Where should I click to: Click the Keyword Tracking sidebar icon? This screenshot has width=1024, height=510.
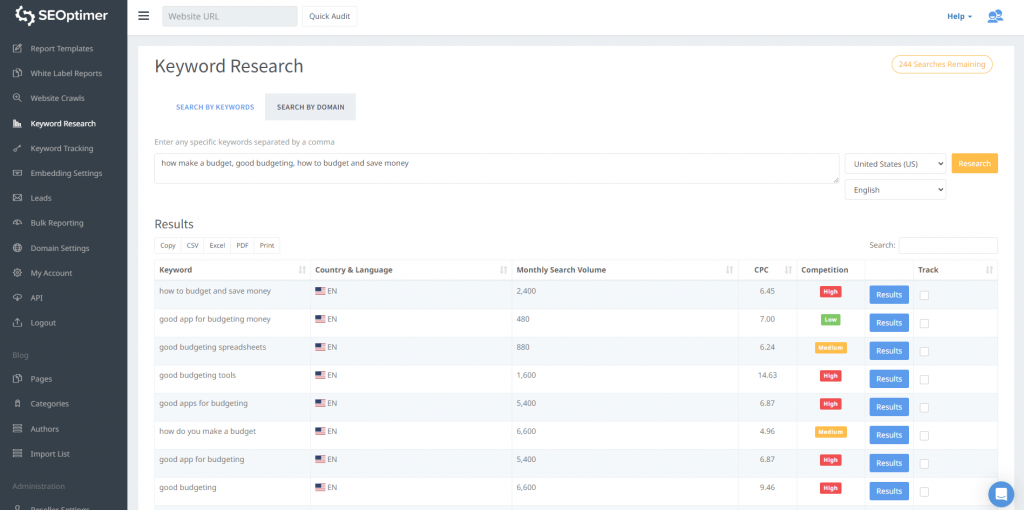[18, 148]
